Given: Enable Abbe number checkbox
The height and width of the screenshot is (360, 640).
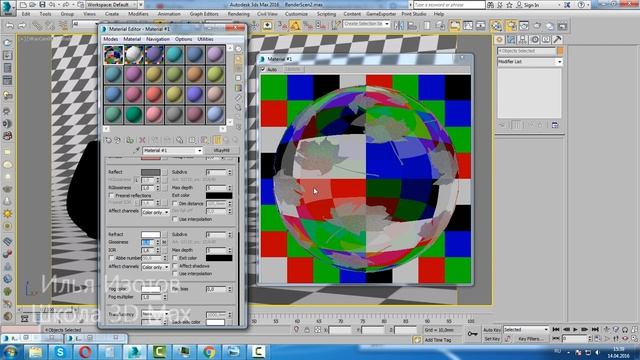Looking at the screenshot, I should pos(111,258).
